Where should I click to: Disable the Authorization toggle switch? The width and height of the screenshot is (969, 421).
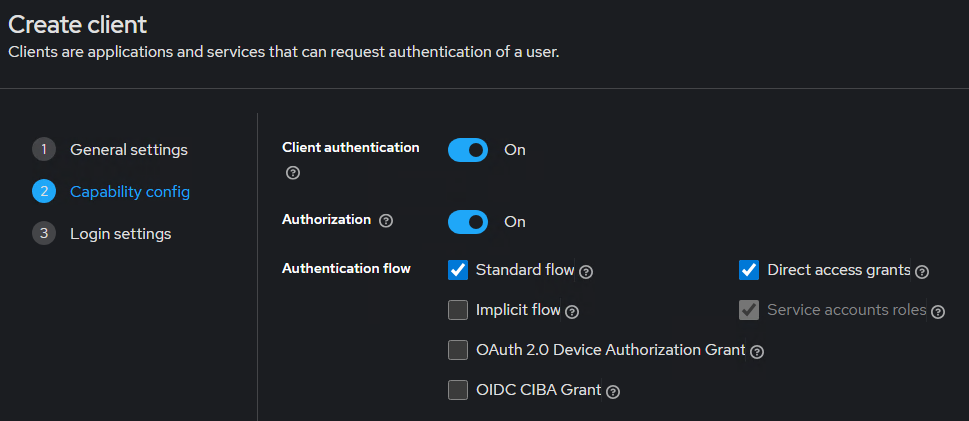pyautogui.click(x=468, y=221)
